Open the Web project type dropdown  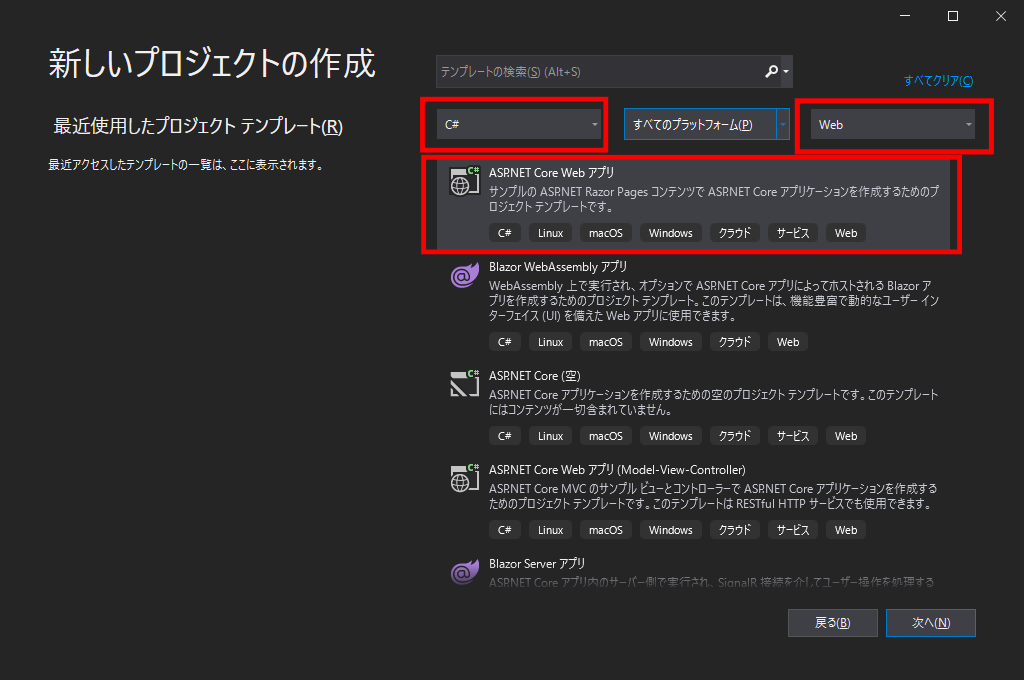893,125
